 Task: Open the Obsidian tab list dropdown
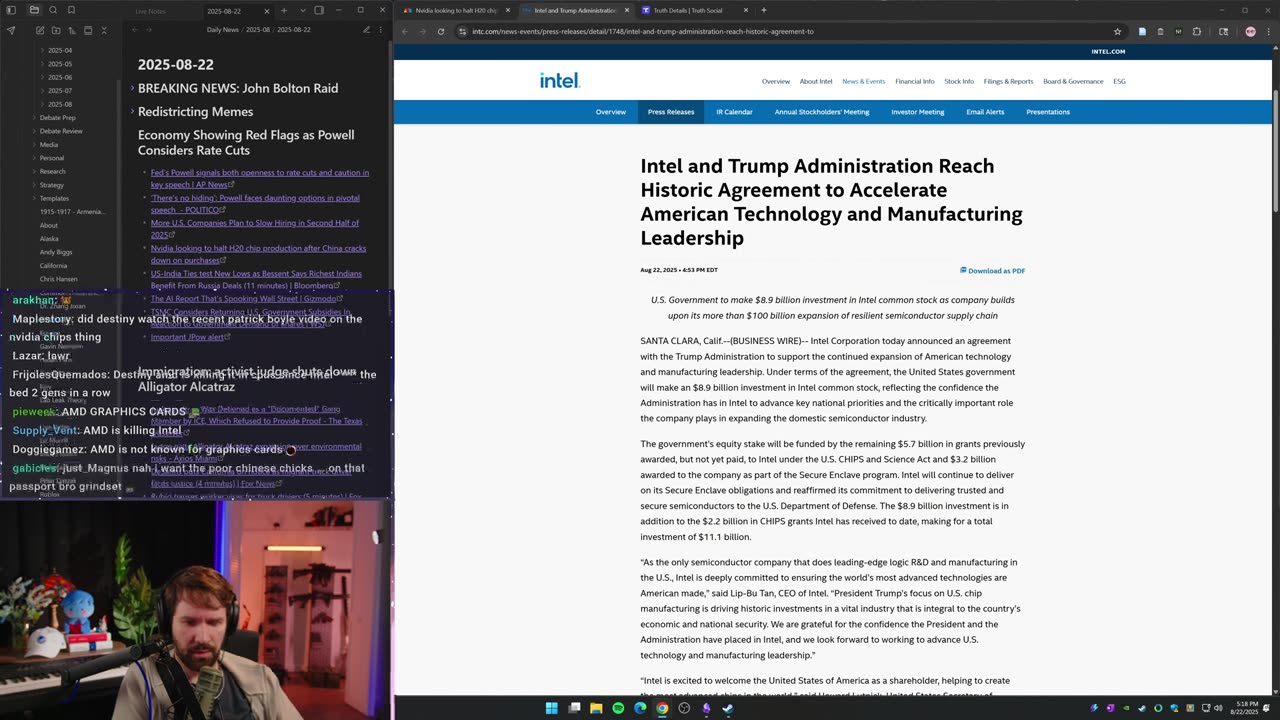(x=301, y=10)
